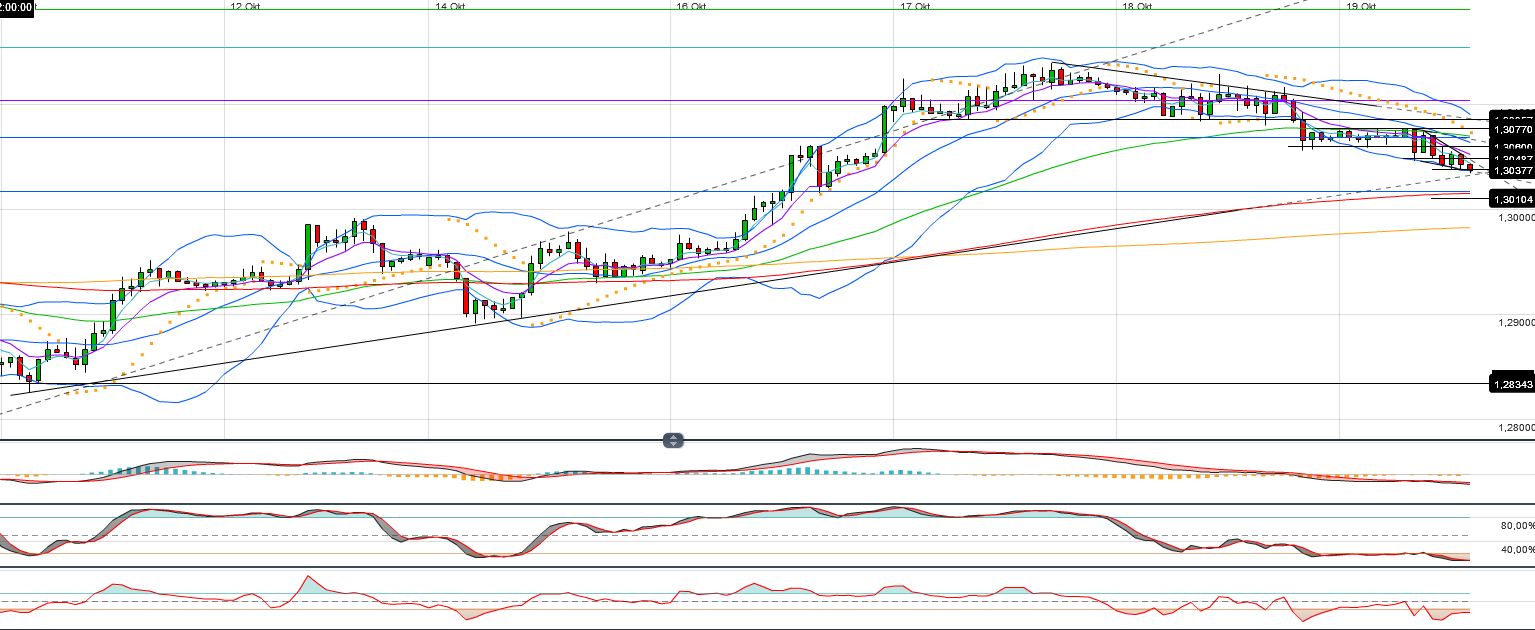Select the dark pane-splitter handle between panels

673,440
